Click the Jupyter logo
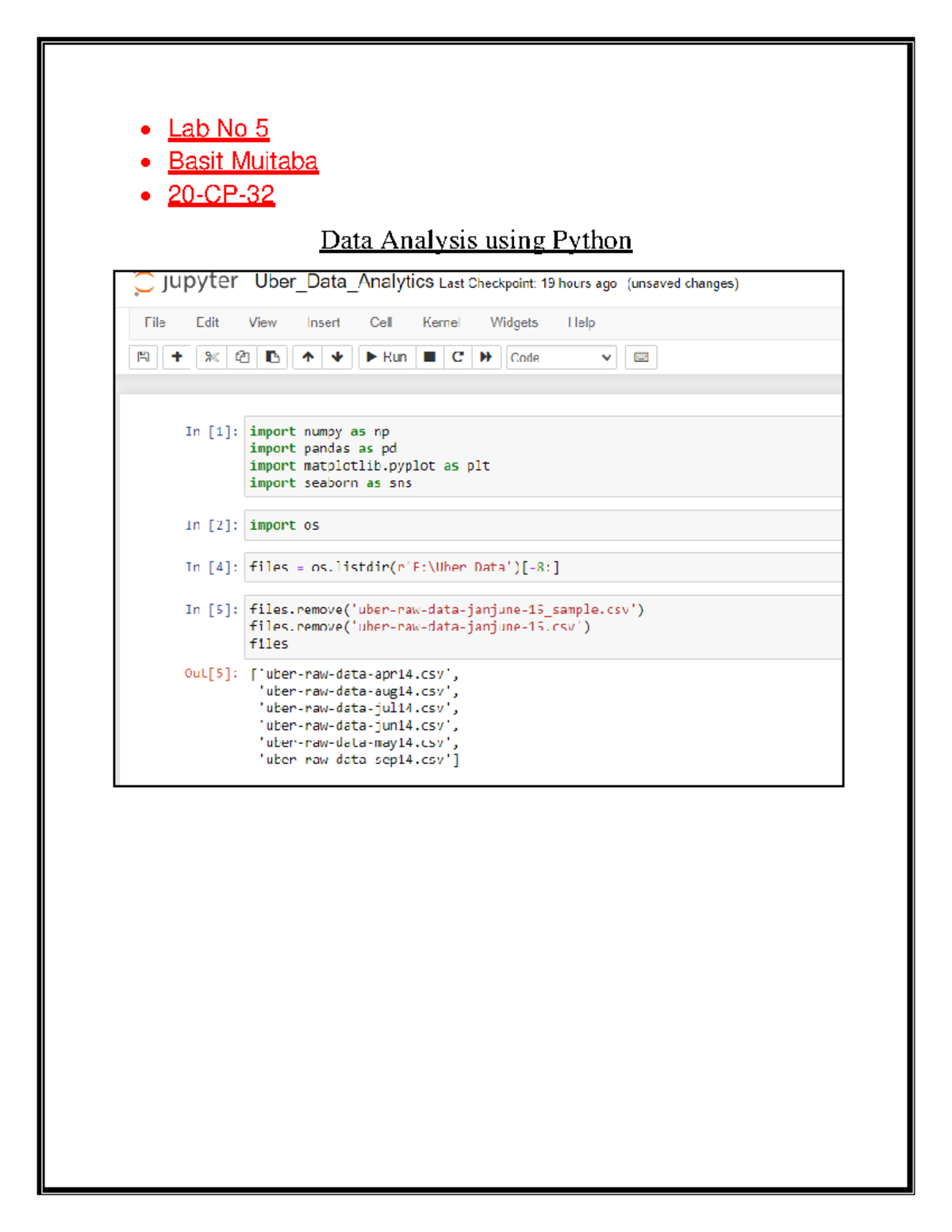The image size is (952, 1232). tap(186, 282)
